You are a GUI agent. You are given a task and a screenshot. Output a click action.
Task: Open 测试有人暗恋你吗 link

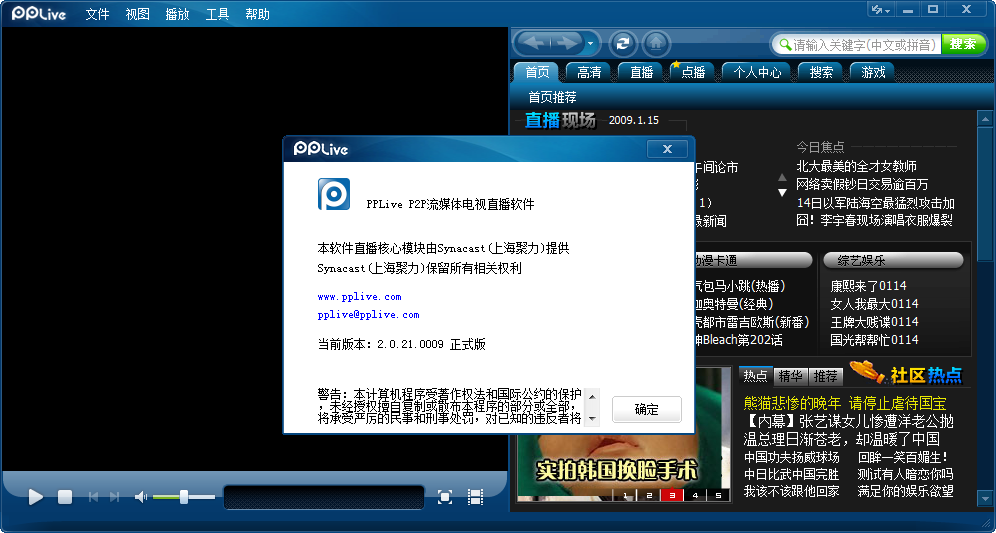[905, 474]
